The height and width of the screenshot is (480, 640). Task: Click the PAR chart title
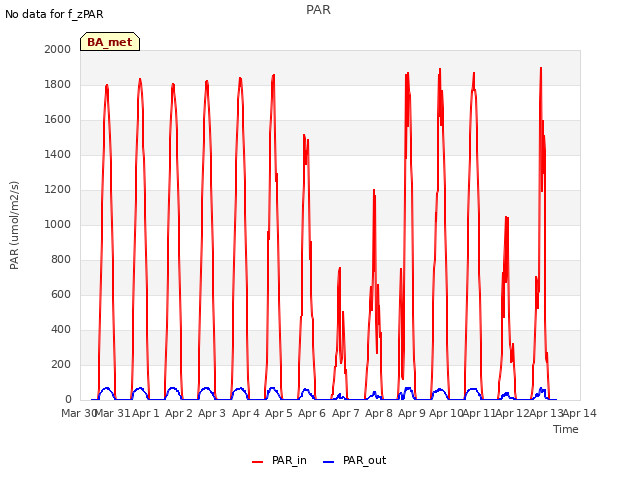tap(318, 10)
